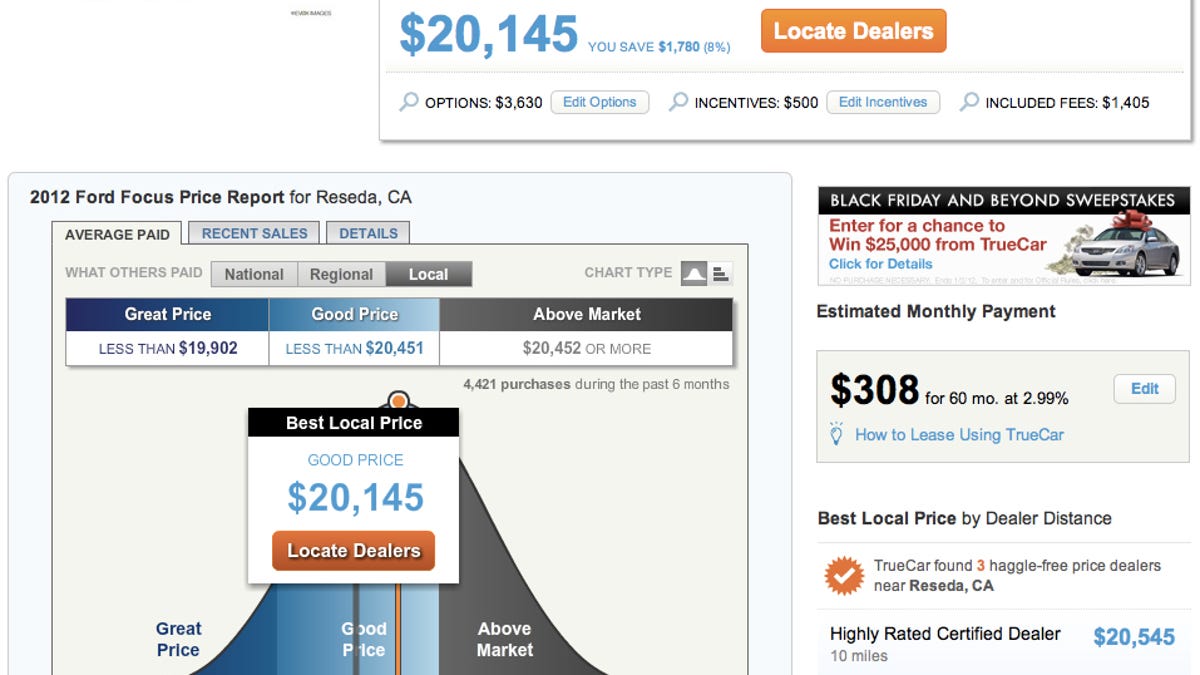1200x675 pixels.
Task: Click the GOOD PRICE label in the popup
Action: pyautogui.click(x=355, y=460)
